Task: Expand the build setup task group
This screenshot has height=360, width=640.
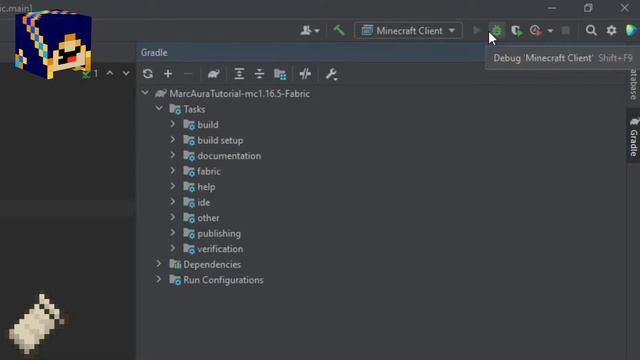Action: [x=173, y=140]
